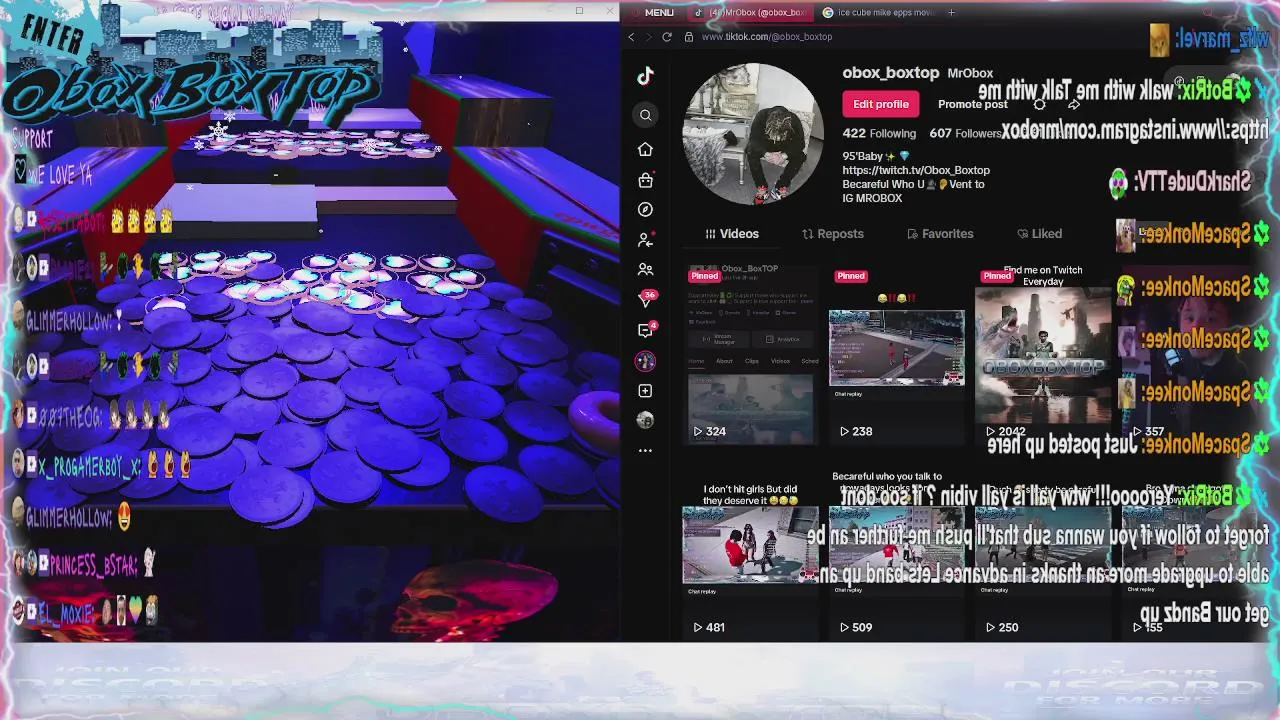Select the Favorites profile tab
Image resolution: width=1280 pixels, height=720 pixels.
pos(940,234)
